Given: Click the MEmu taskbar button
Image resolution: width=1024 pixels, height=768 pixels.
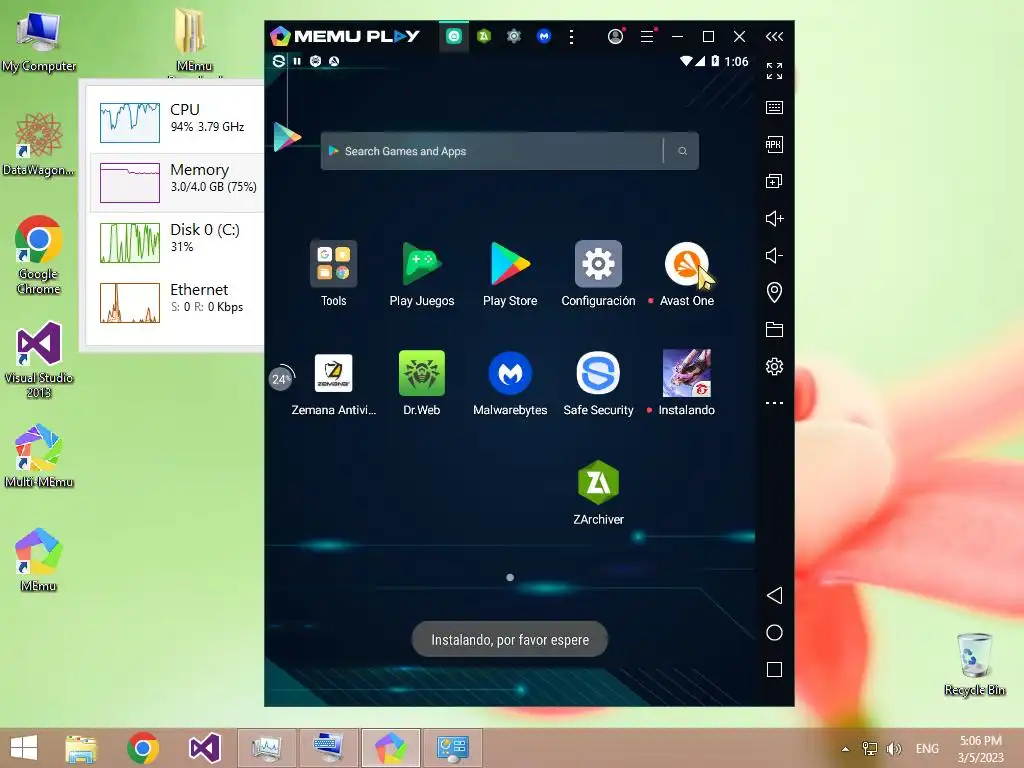Looking at the screenshot, I should point(391,748).
